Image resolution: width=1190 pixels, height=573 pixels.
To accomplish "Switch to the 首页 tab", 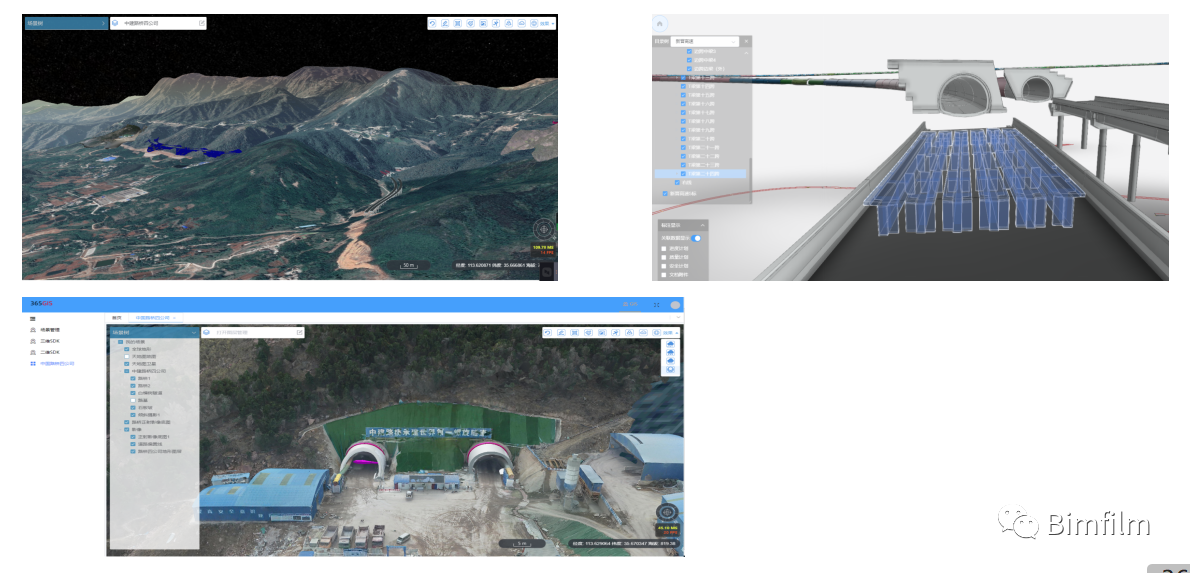I will [x=116, y=318].
